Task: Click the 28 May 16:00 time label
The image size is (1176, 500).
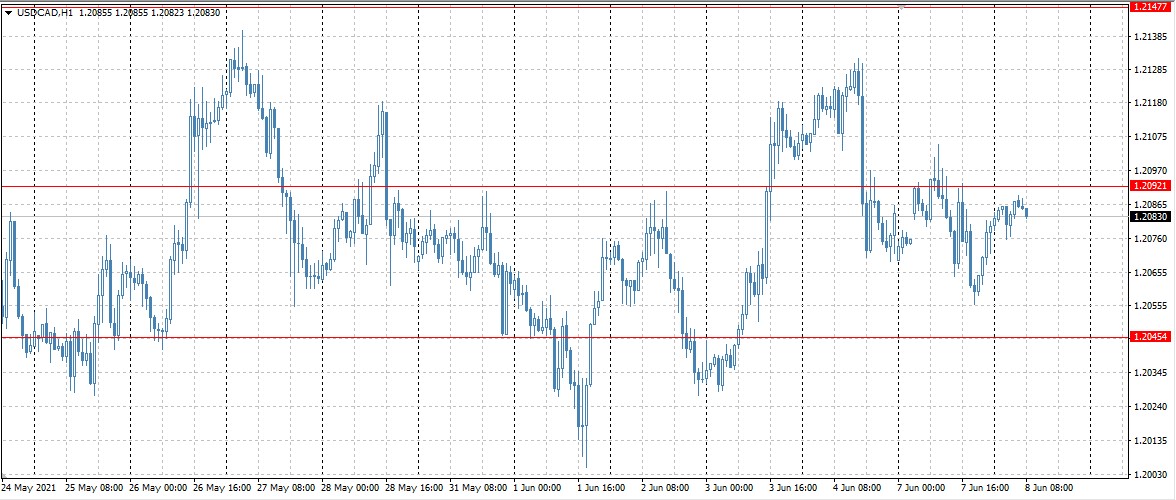Action: (x=414, y=487)
